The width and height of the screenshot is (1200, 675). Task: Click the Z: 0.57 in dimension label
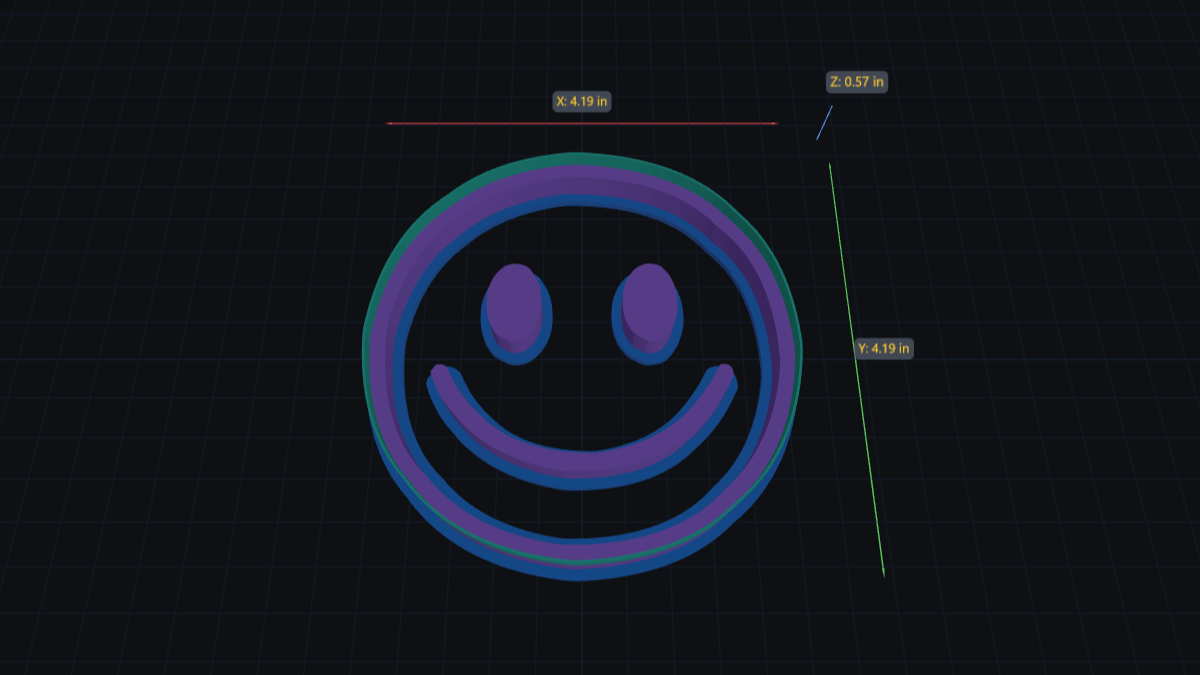tap(856, 84)
